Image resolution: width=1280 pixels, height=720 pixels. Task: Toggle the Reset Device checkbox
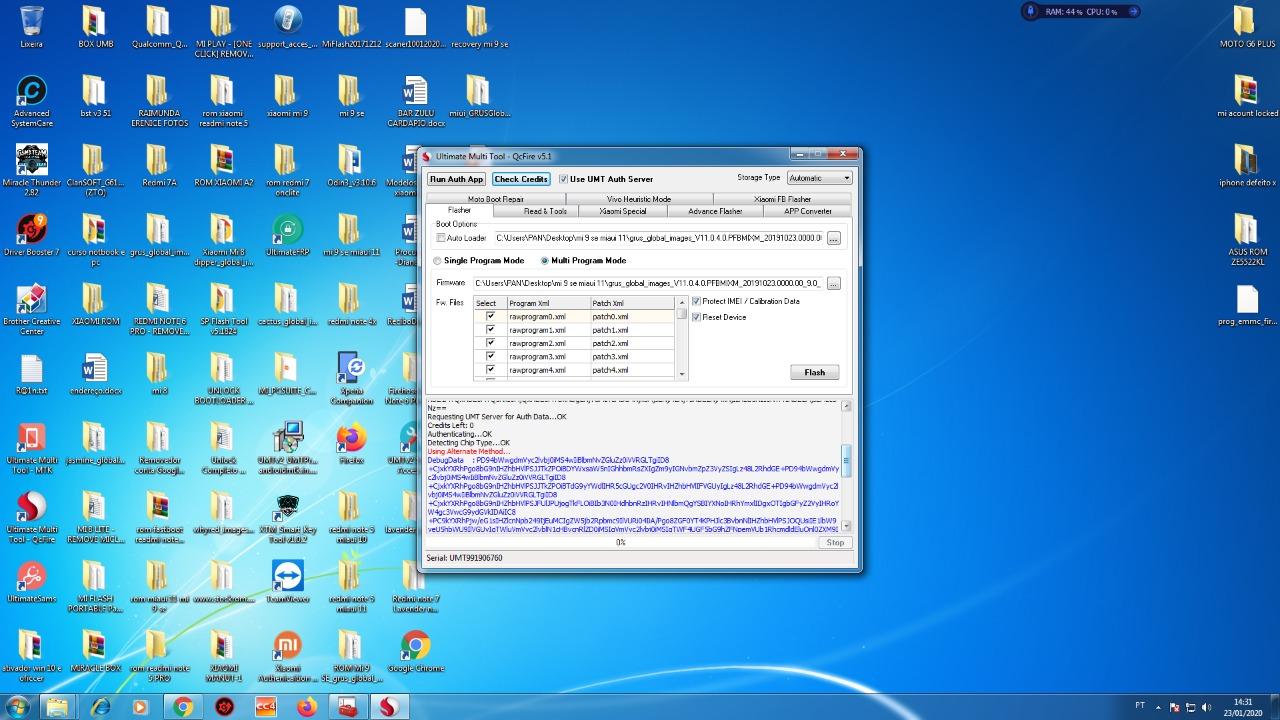(x=697, y=318)
